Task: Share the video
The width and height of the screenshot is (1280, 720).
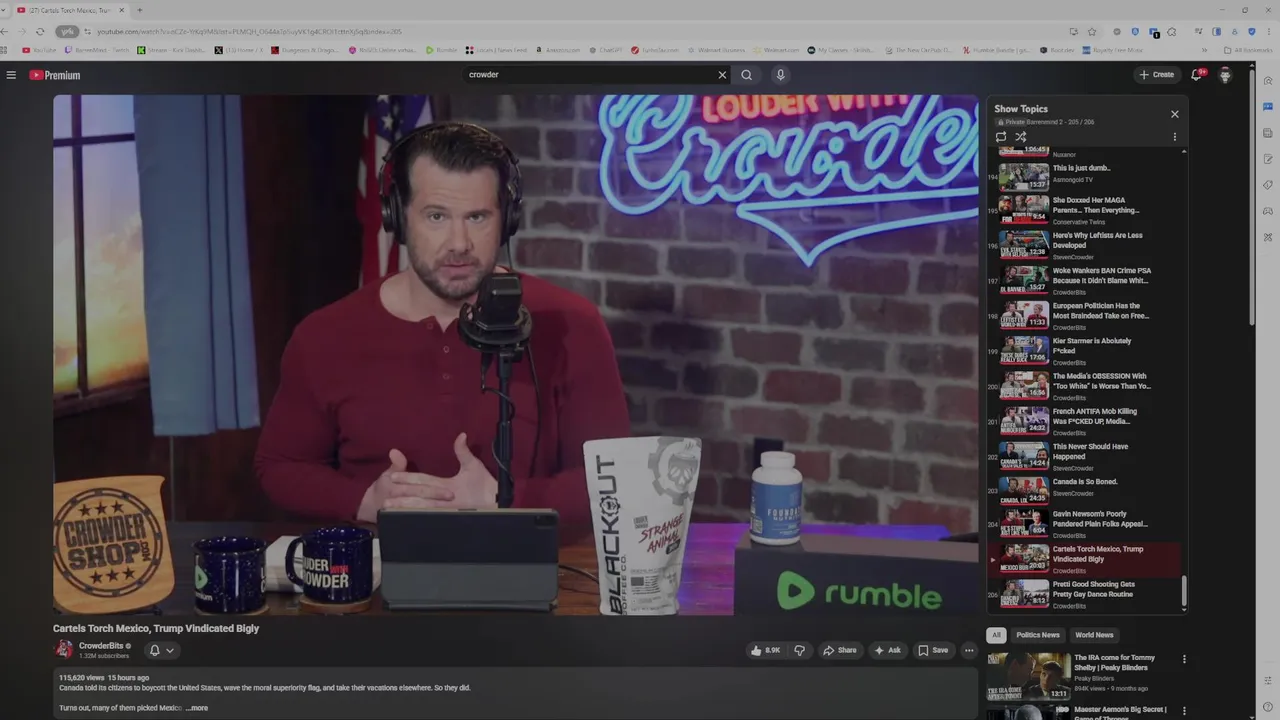Action: pos(840,650)
